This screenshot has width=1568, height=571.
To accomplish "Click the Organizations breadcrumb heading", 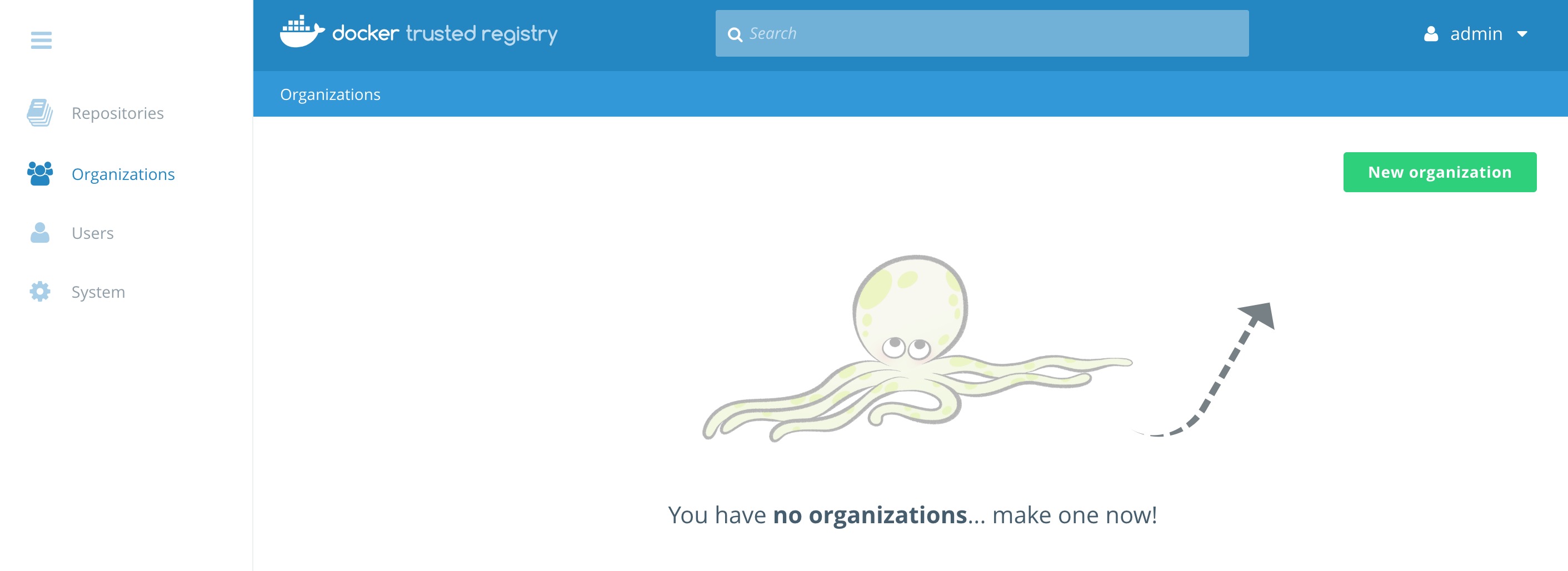I will pos(330,94).
